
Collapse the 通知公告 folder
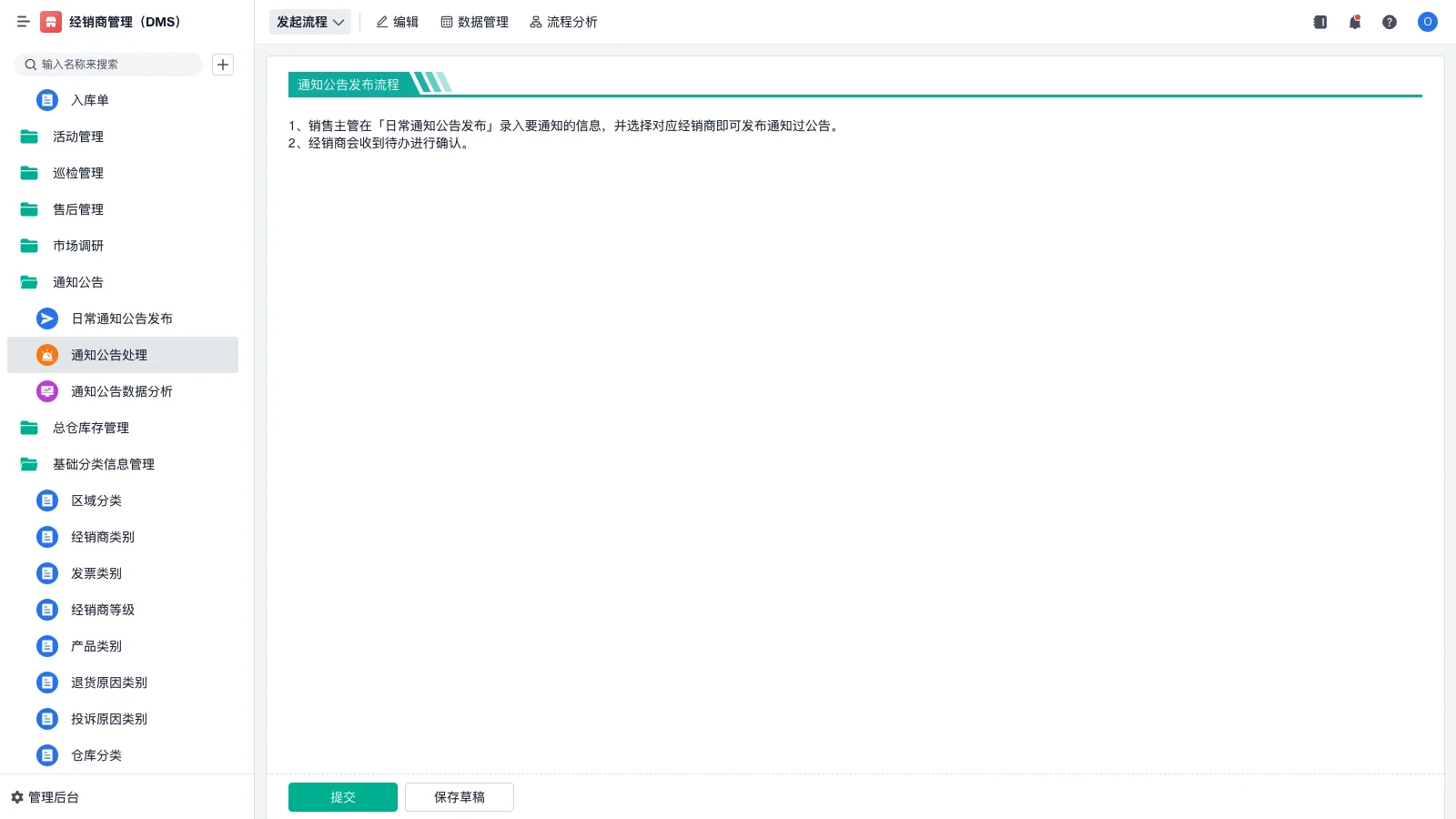click(x=76, y=282)
